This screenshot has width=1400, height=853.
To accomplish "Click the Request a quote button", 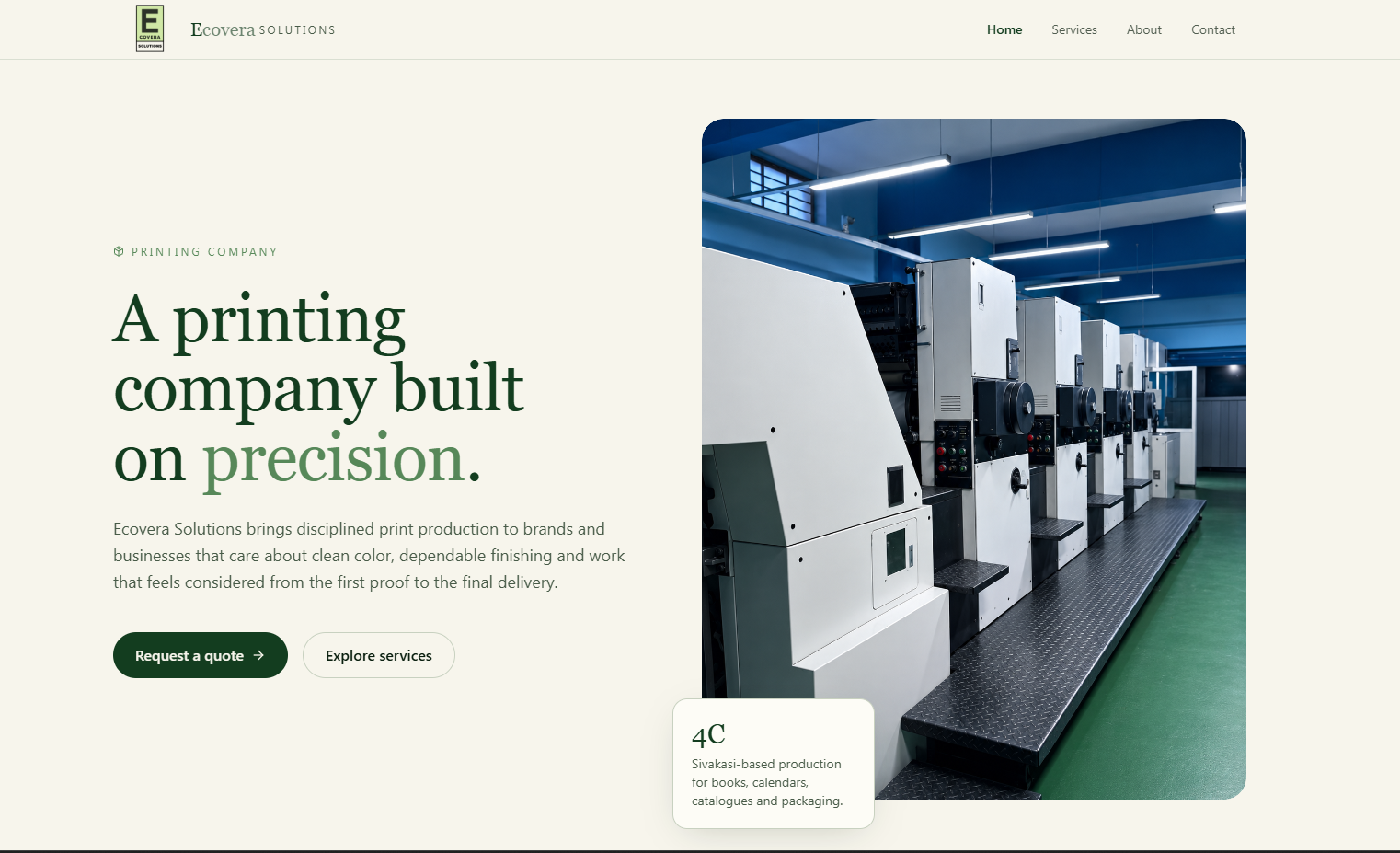I will tap(201, 655).
